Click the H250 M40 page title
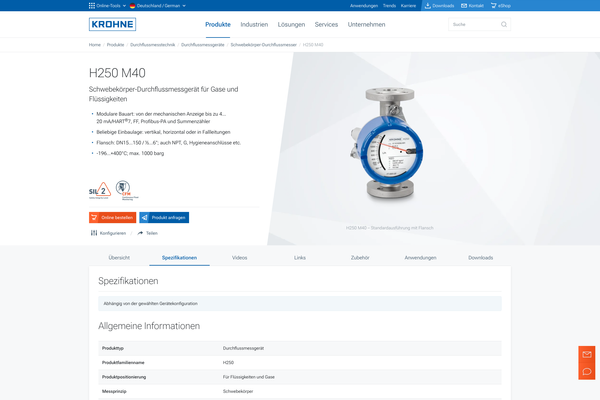600x400 pixels. click(x=117, y=73)
